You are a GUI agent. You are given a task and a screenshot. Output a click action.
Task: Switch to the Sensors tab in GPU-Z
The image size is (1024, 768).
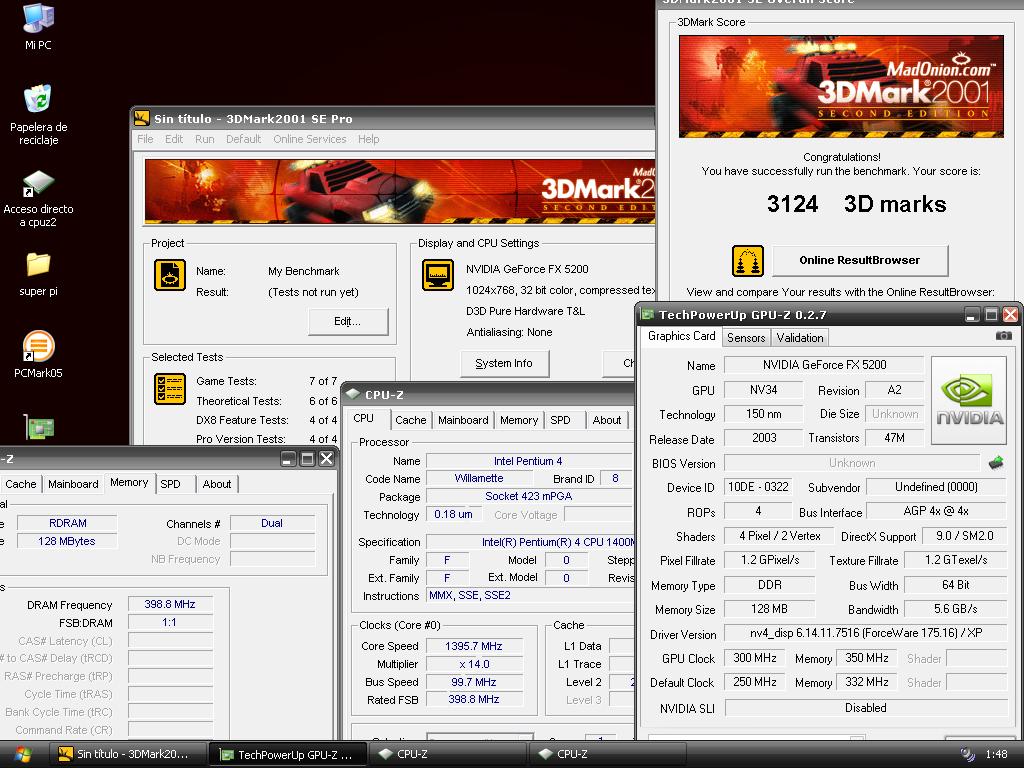(x=746, y=338)
